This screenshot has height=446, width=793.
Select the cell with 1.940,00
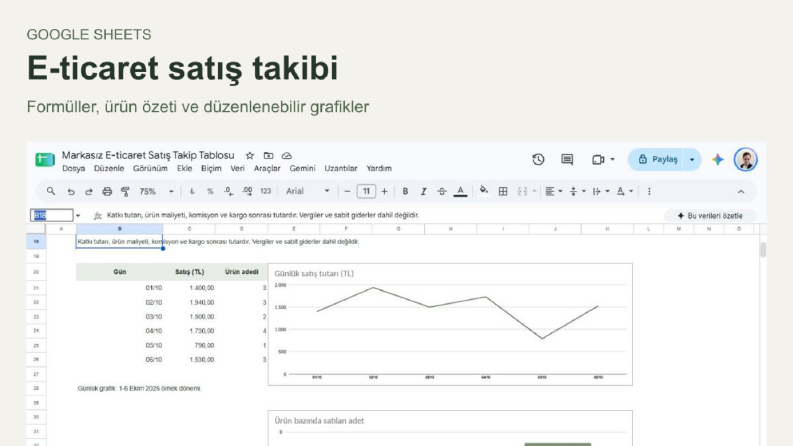pos(190,302)
